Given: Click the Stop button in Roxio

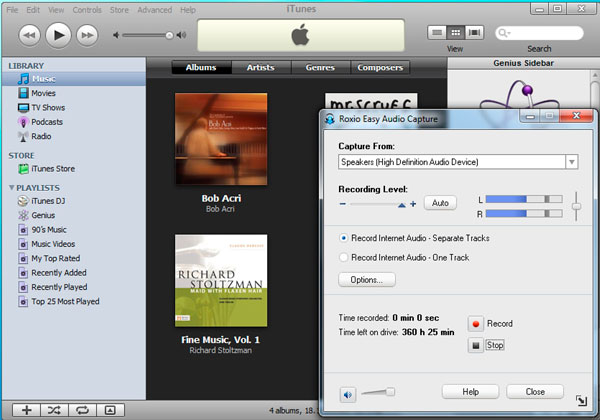Looking at the screenshot, I should (x=476, y=345).
